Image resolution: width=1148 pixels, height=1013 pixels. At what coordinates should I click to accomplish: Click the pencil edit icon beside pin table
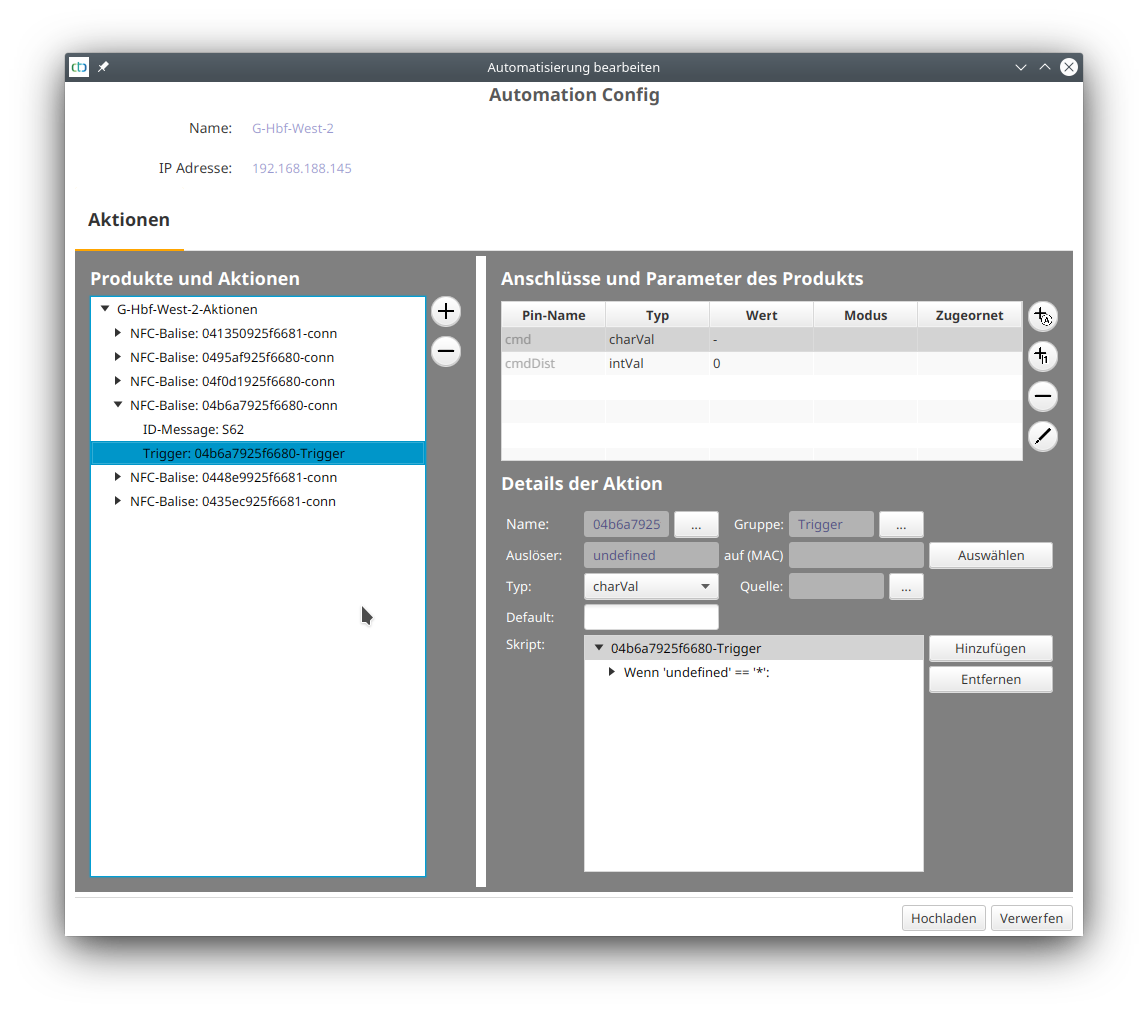point(1042,436)
